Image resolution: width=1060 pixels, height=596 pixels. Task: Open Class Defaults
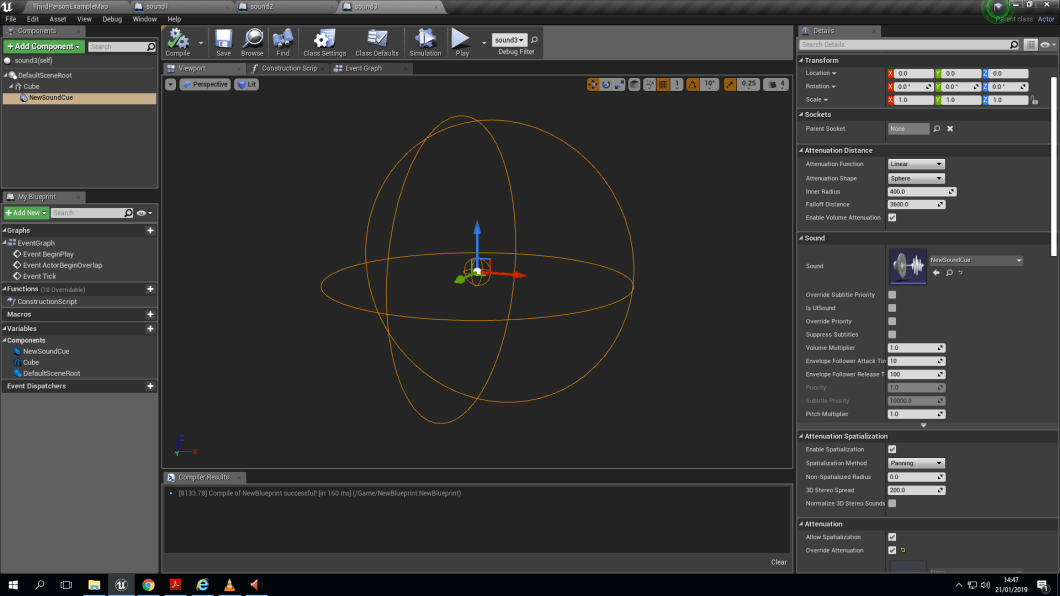[x=377, y=42]
